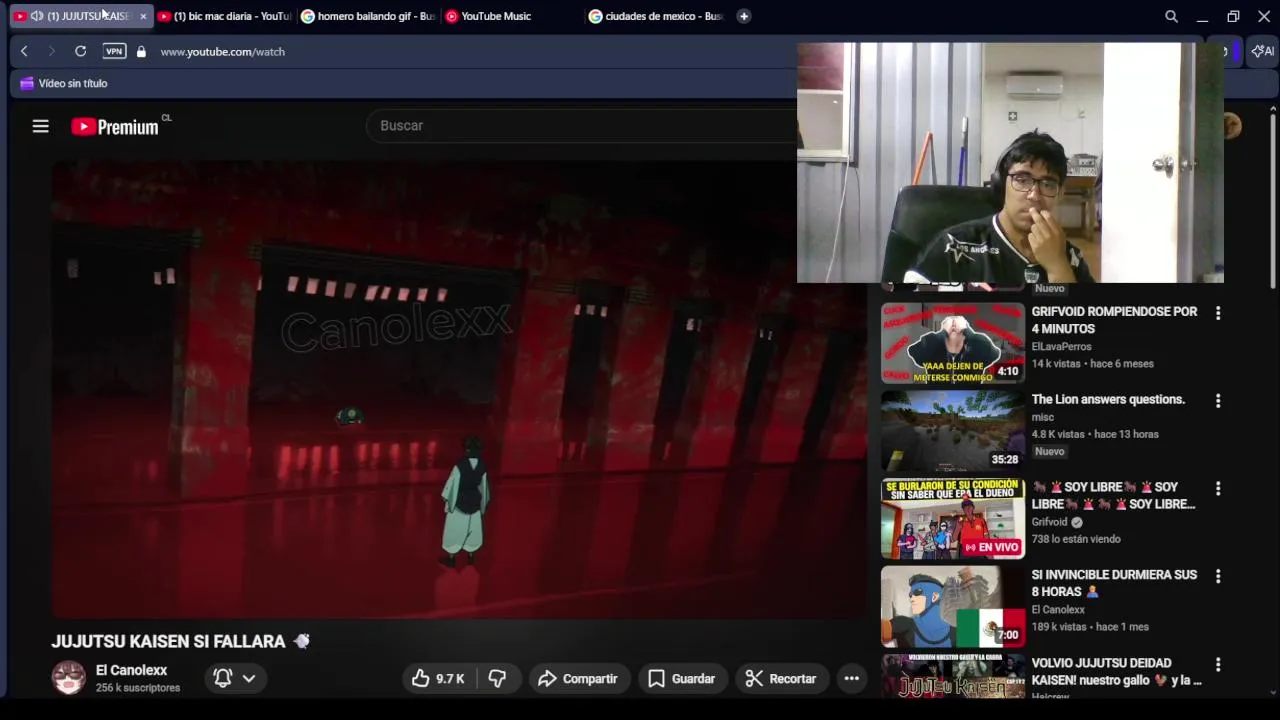Open the YouTube hamburger guide menu

tap(40, 126)
